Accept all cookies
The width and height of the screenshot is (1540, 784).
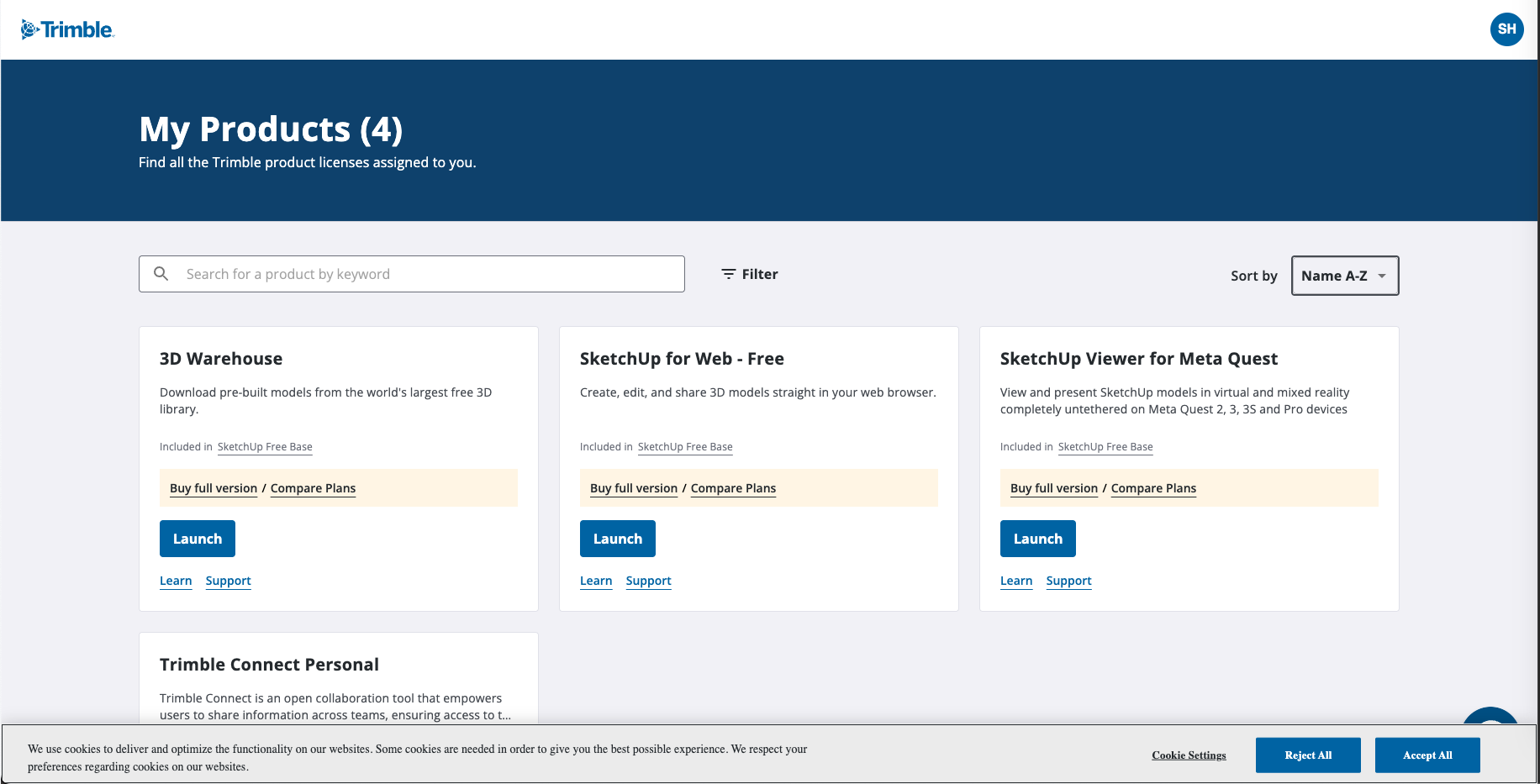click(x=1427, y=755)
